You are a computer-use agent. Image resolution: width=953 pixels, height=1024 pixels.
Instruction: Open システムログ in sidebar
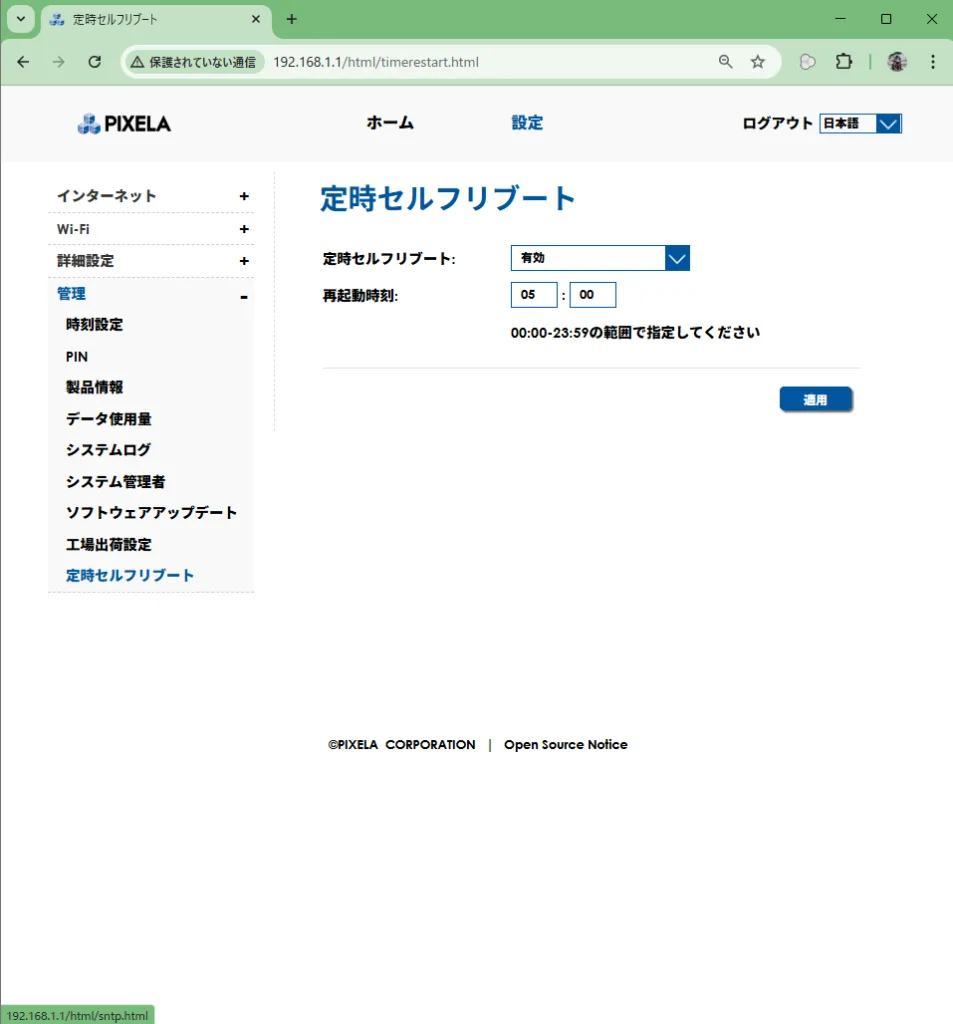[108, 450]
